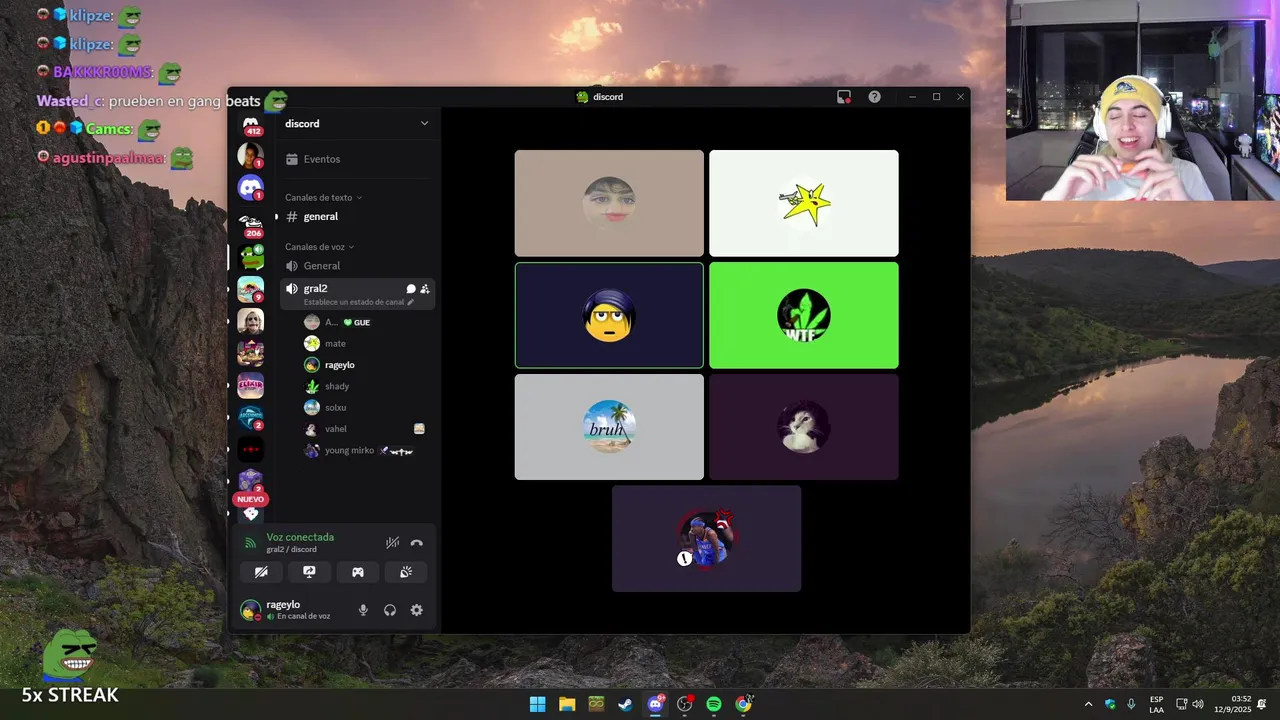Open Discord direct messages home icon
Viewport: 1280px width, 720px height.
pos(251,124)
